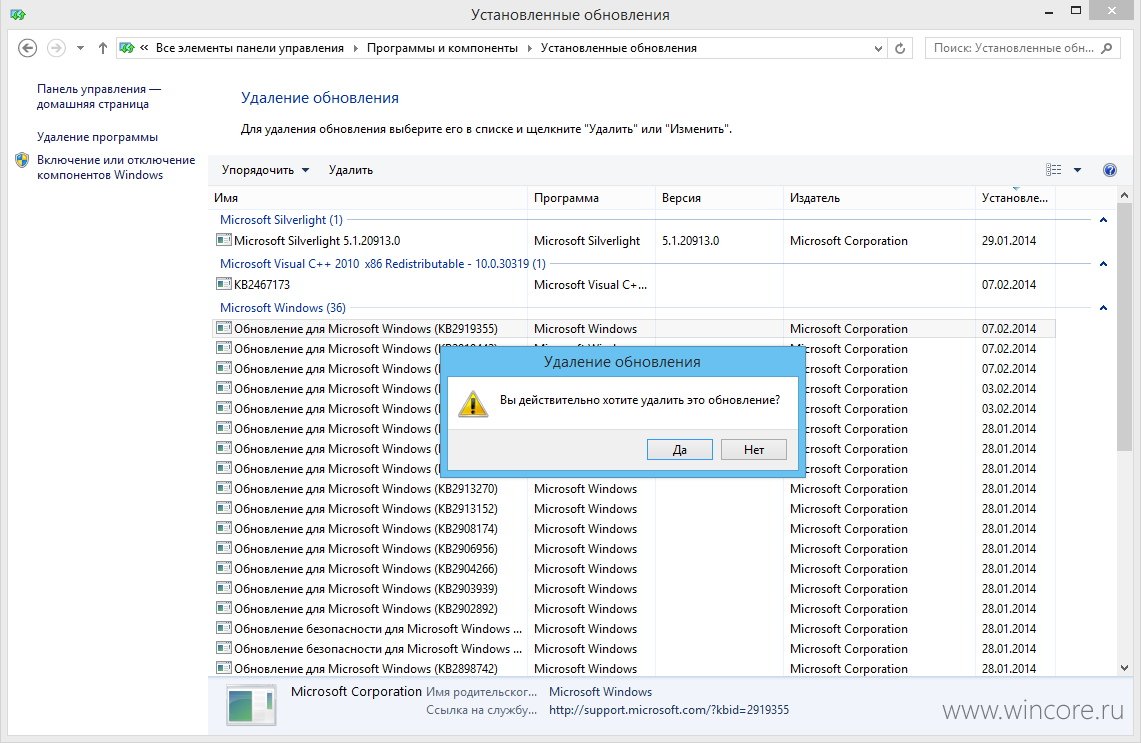Viewport: 1141px width, 743px height.
Task: Sort by "Версия" column header
Action: 719,198
